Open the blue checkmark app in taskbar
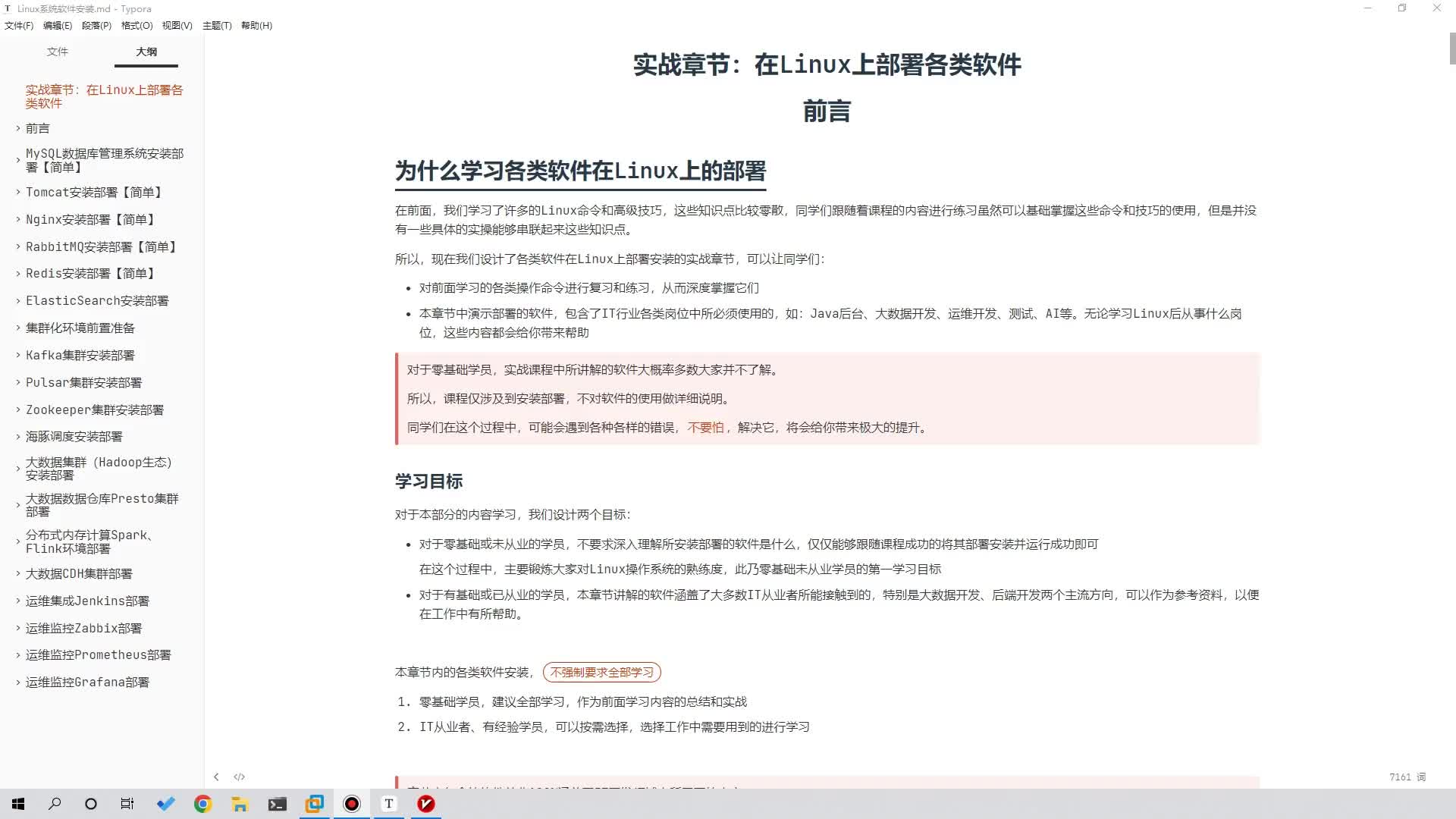Image resolution: width=1456 pixels, height=819 pixels. pyautogui.click(x=165, y=804)
